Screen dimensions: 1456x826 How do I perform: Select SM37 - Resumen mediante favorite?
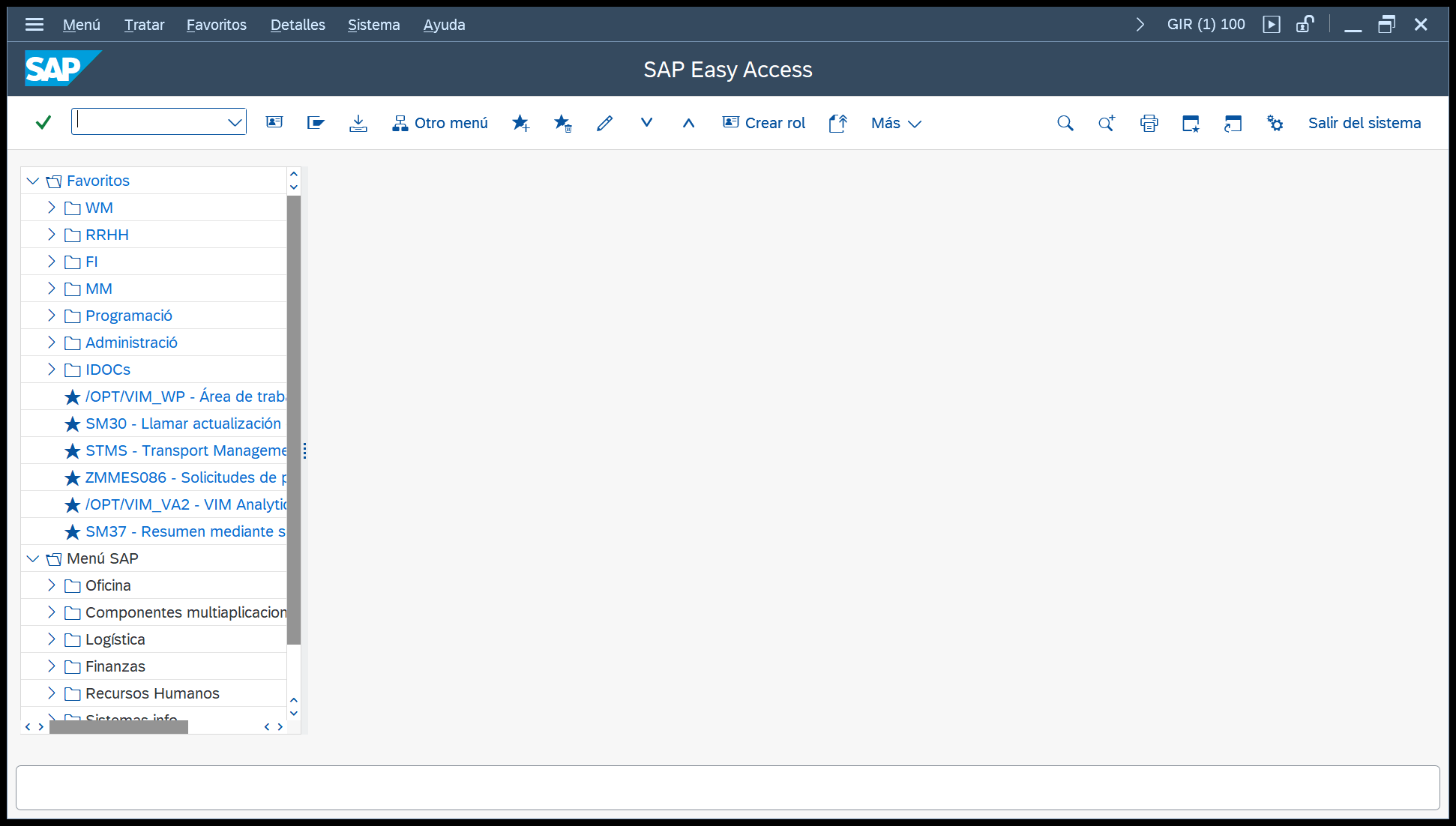click(x=184, y=531)
